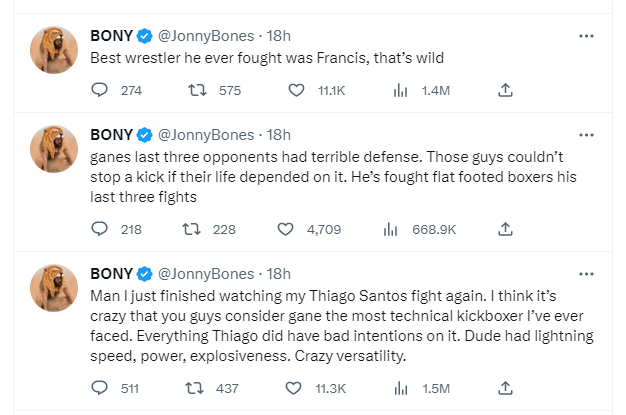Share the flat footed boxers tweet
This screenshot has height=415, width=626.
click(x=506, y=229)
